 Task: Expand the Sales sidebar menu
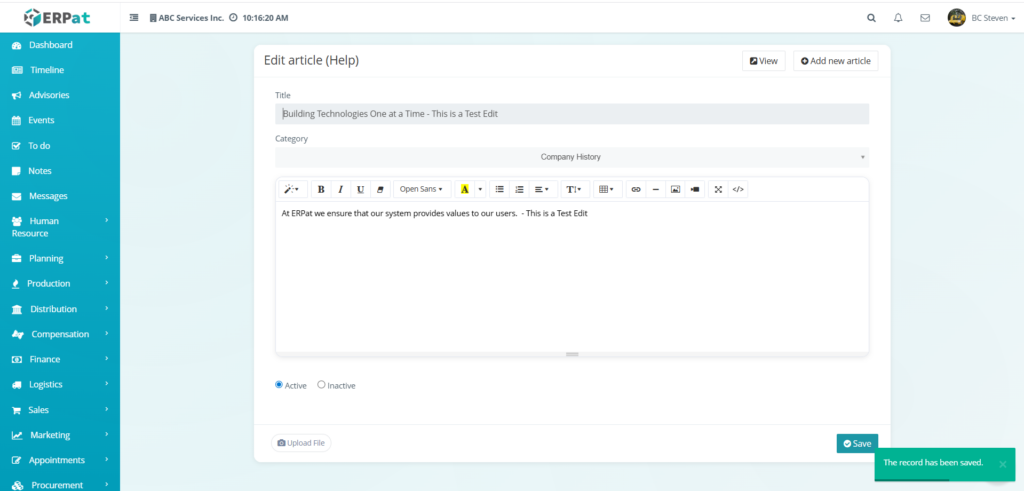tap(60, 410)
